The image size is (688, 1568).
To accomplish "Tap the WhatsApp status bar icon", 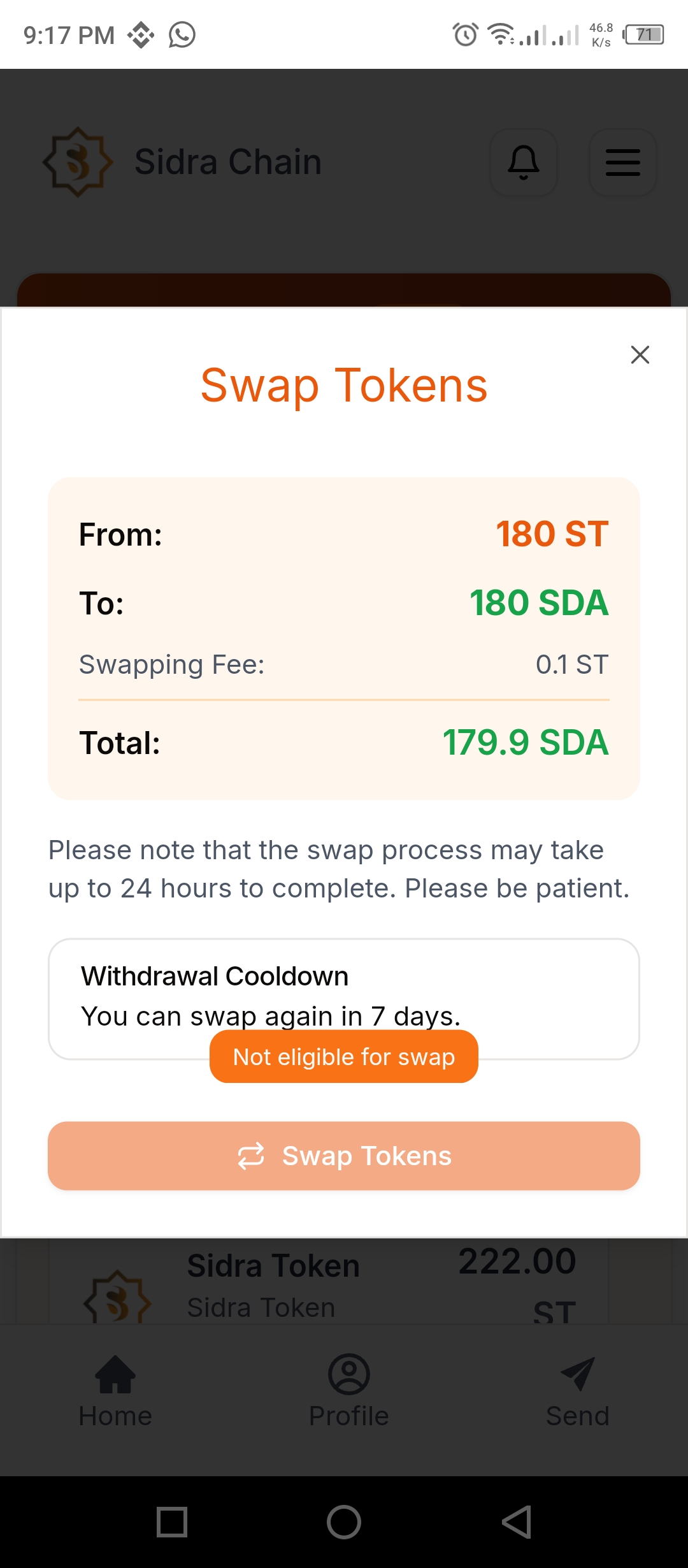I will click(x=182, y=34).
